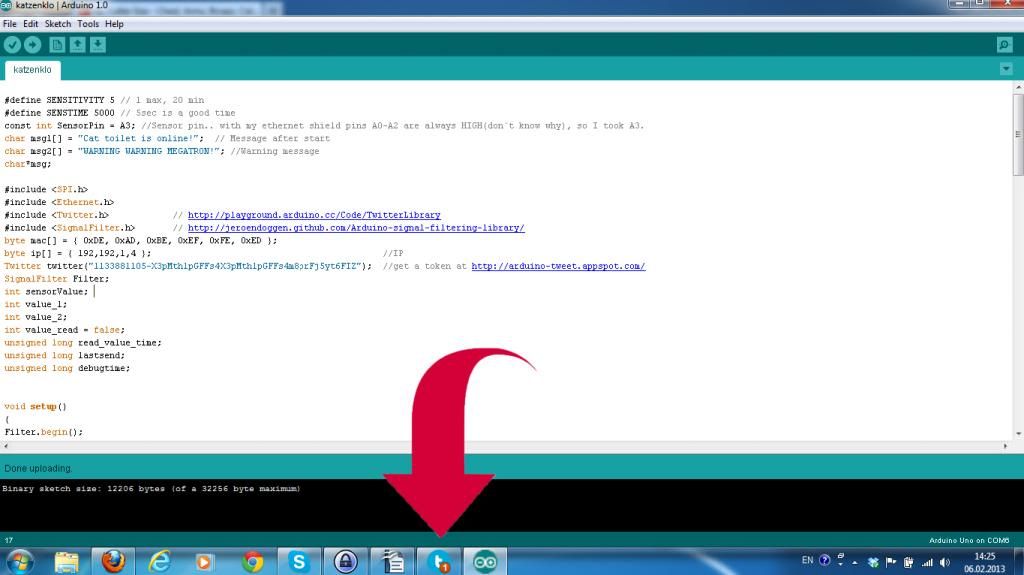The height and width of the screenshot is (575, 1024).
Task: Open the blue app with notification badge
Action: click(440, 562)
